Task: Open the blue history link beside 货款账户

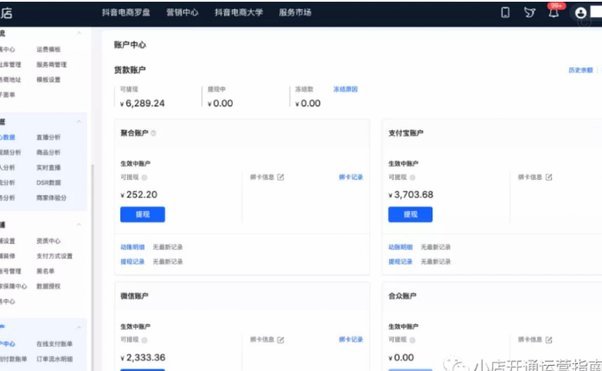Action: click(x=580, y=70)
